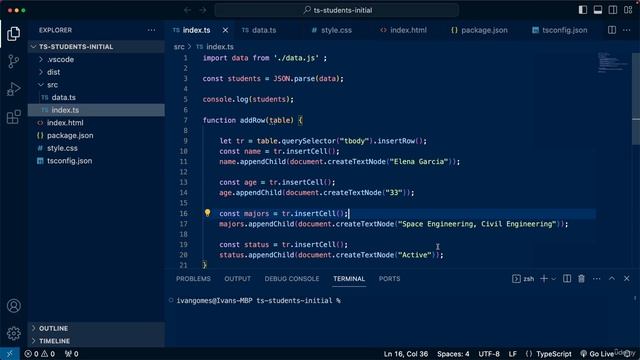Open style.css in the file explorer

point(97,148)
